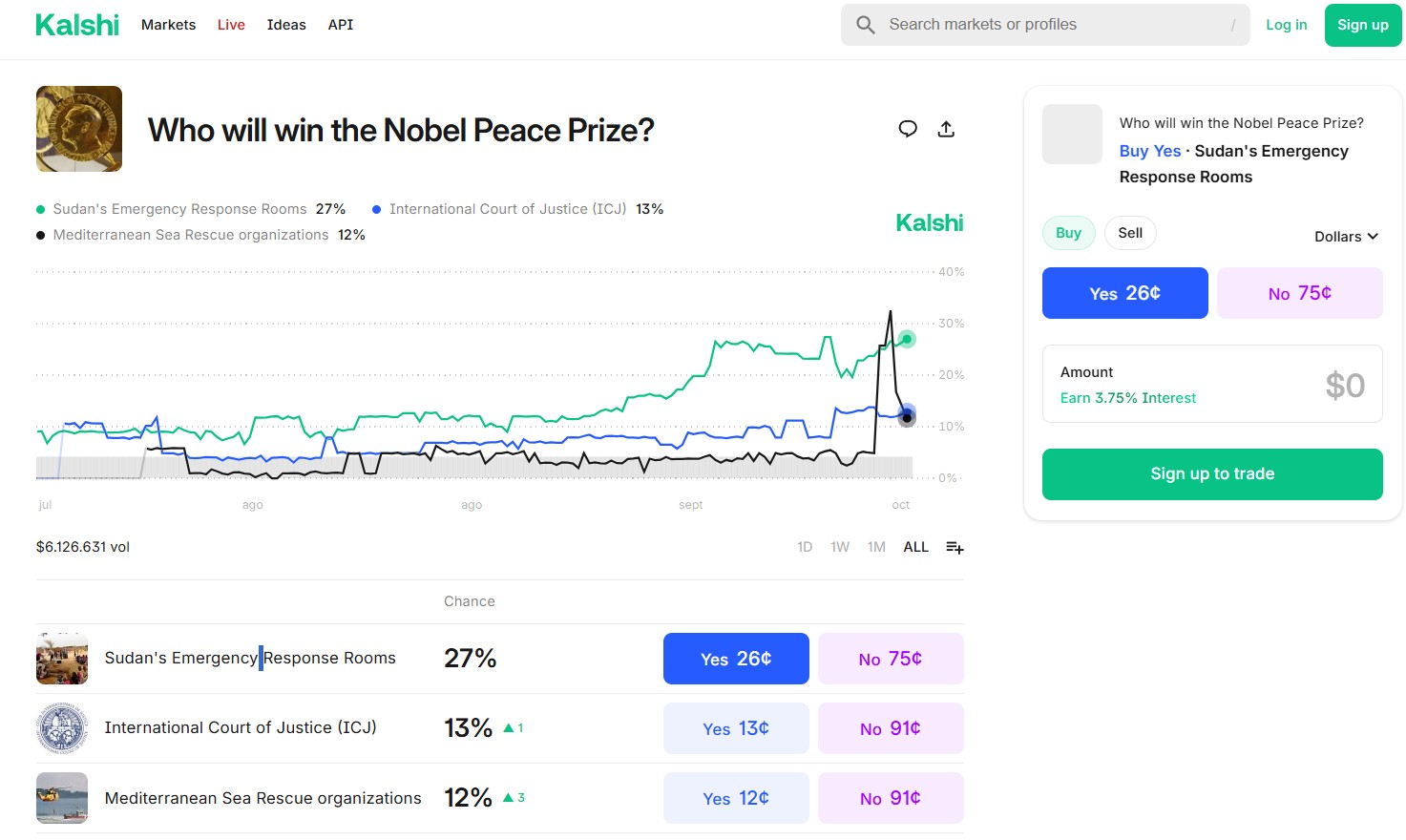Open the add-series chart options icon

[x=955, y=547]
